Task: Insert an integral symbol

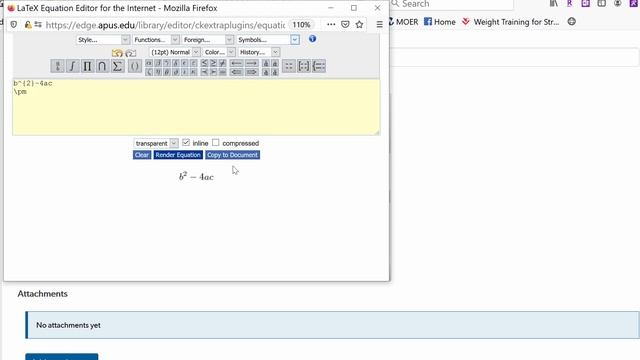Action: click(x=72, y=66)
